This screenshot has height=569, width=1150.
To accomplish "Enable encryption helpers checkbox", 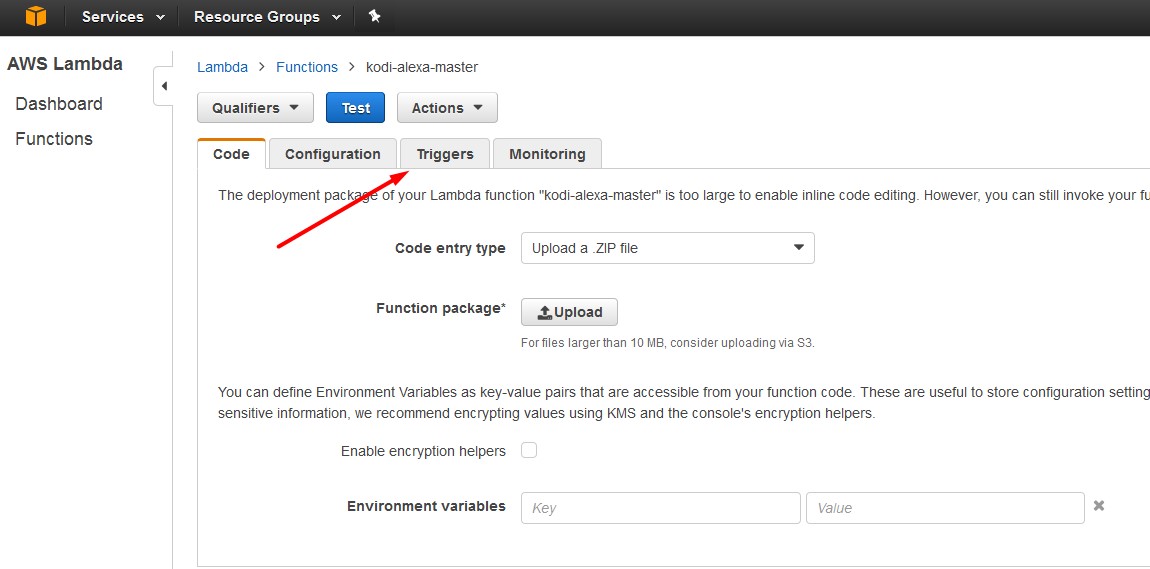I will pos(529,450).
